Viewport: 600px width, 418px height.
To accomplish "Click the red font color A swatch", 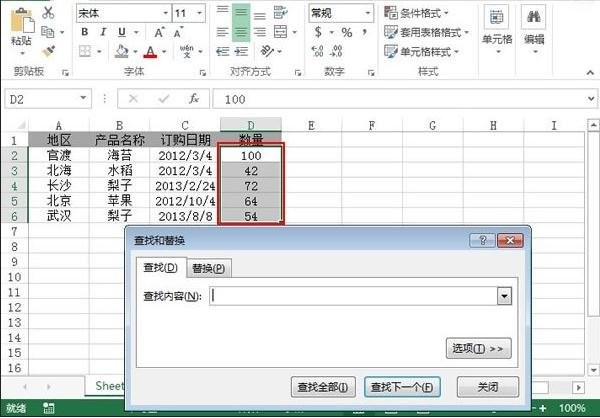I will pos(151,51).
